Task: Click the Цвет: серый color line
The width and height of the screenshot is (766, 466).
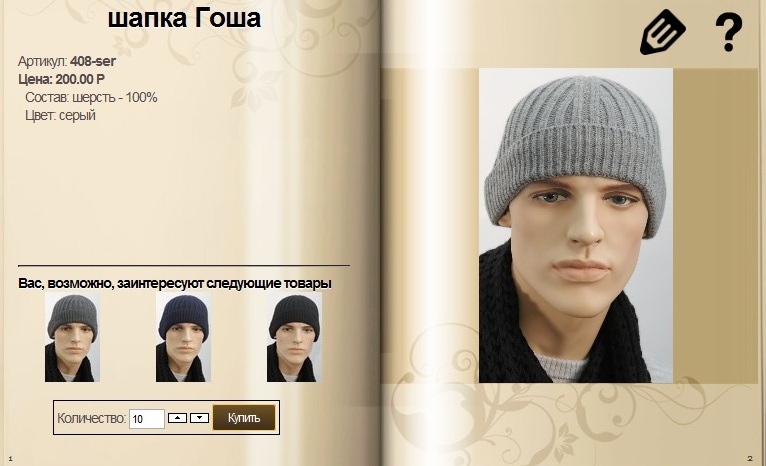Action: point(60,115)
